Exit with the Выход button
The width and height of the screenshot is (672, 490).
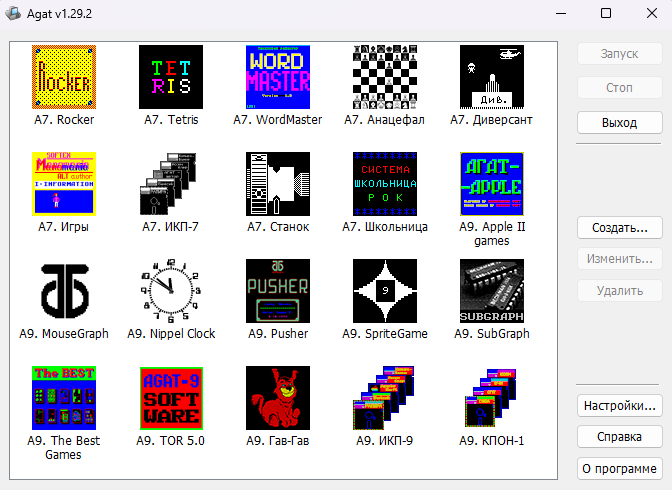619,123
